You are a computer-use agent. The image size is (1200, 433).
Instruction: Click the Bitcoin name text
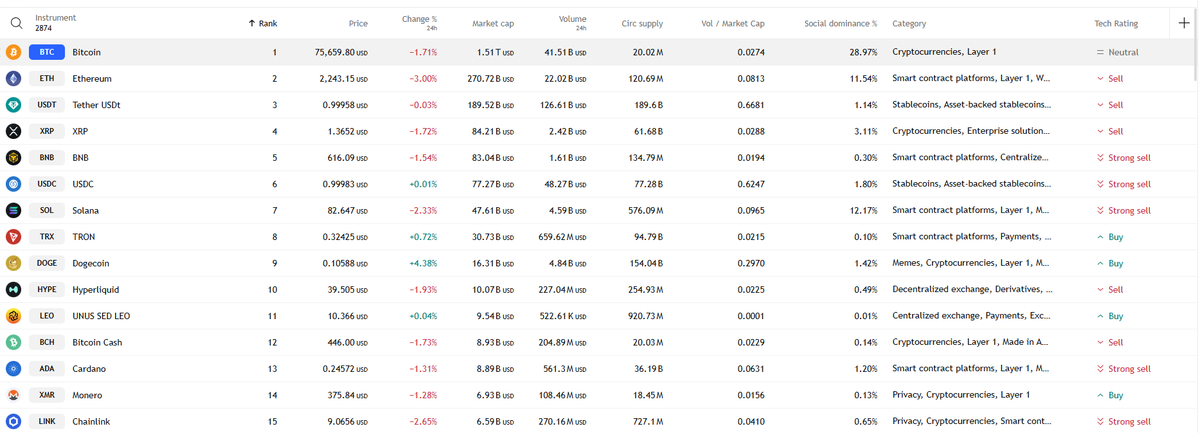pos(86,52)
